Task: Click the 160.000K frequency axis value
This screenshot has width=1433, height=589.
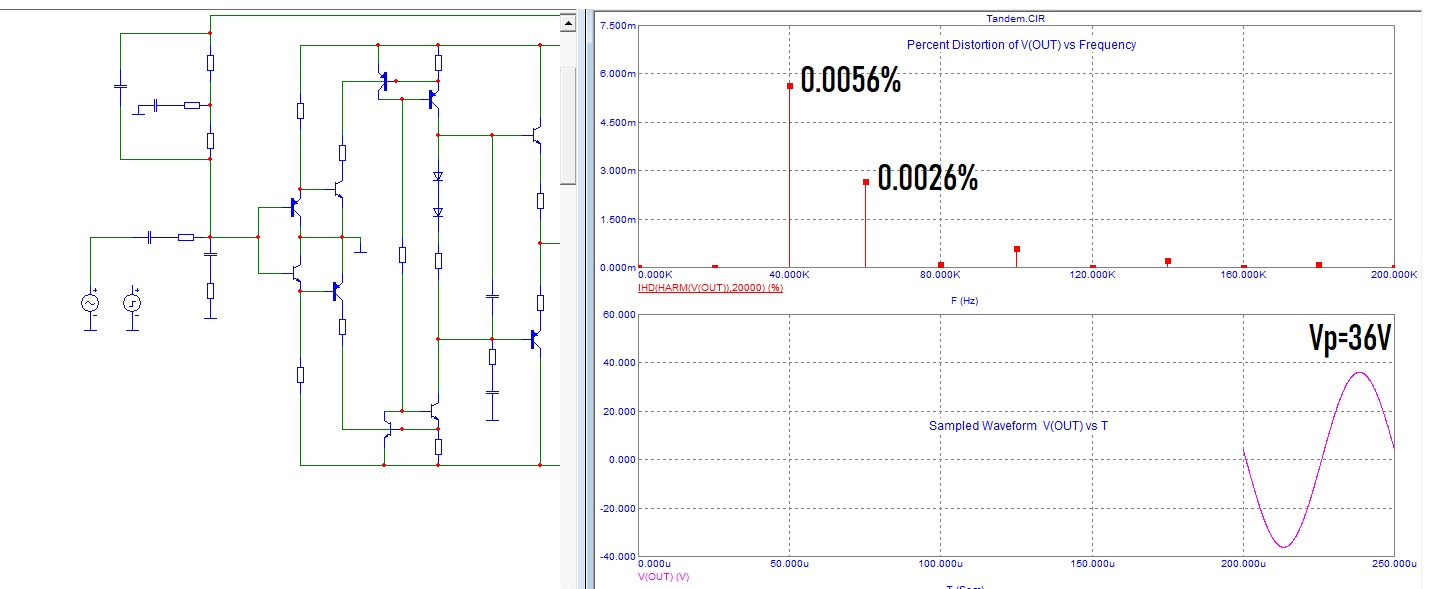Action: (x=1242, y=274)
